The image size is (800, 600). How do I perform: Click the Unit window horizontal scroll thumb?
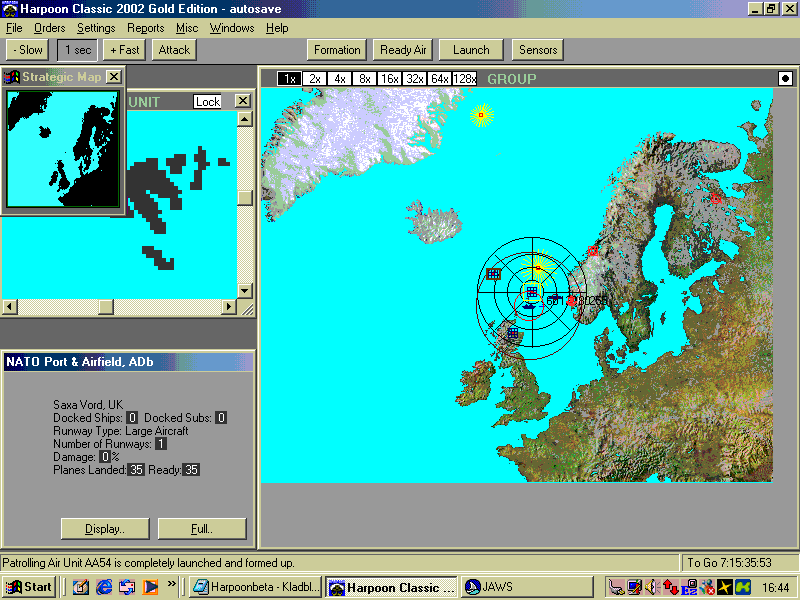tap(106, 307)
